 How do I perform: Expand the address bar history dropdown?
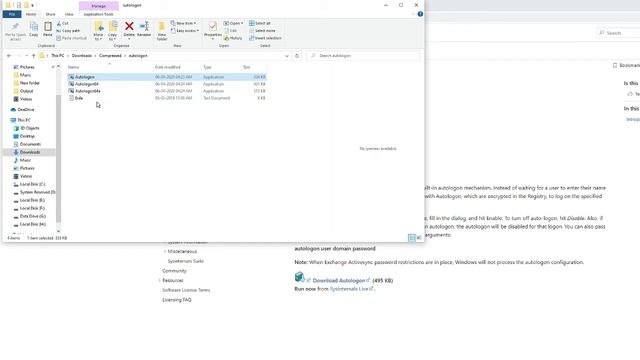coord(287,56)
